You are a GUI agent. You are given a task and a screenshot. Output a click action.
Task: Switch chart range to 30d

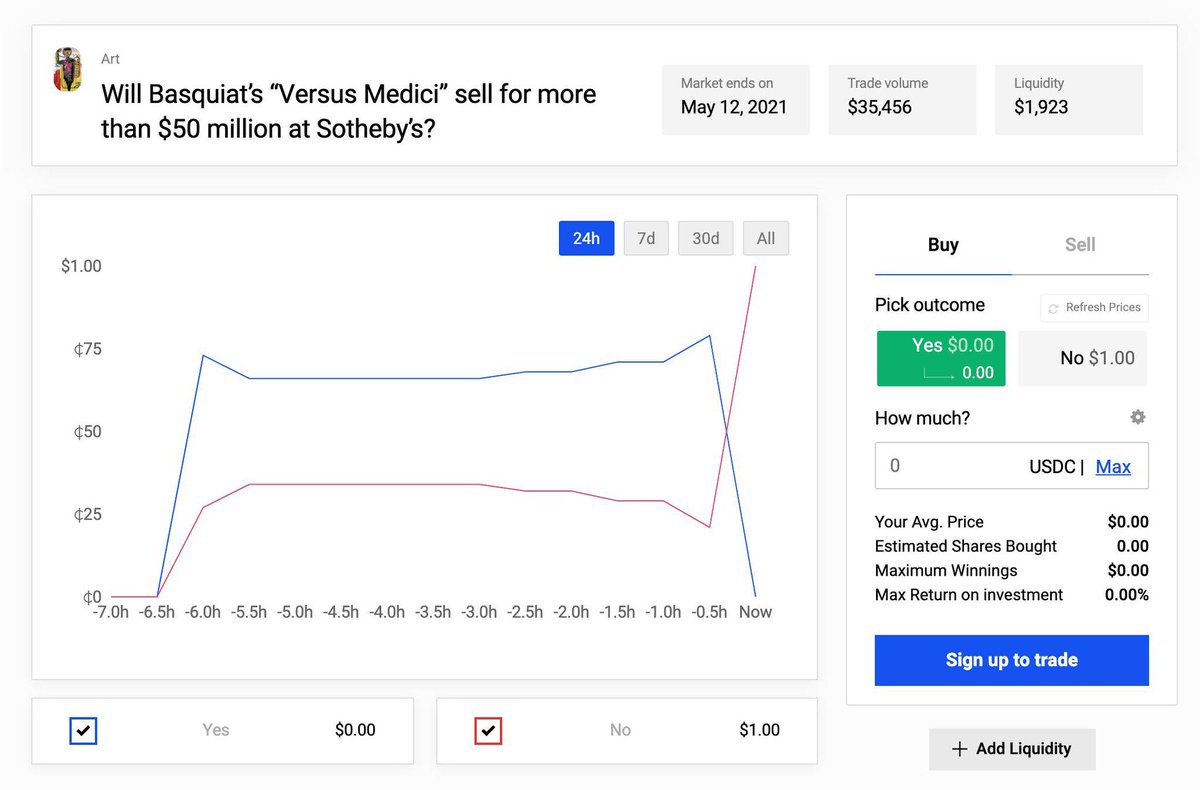tap(706, 238)
